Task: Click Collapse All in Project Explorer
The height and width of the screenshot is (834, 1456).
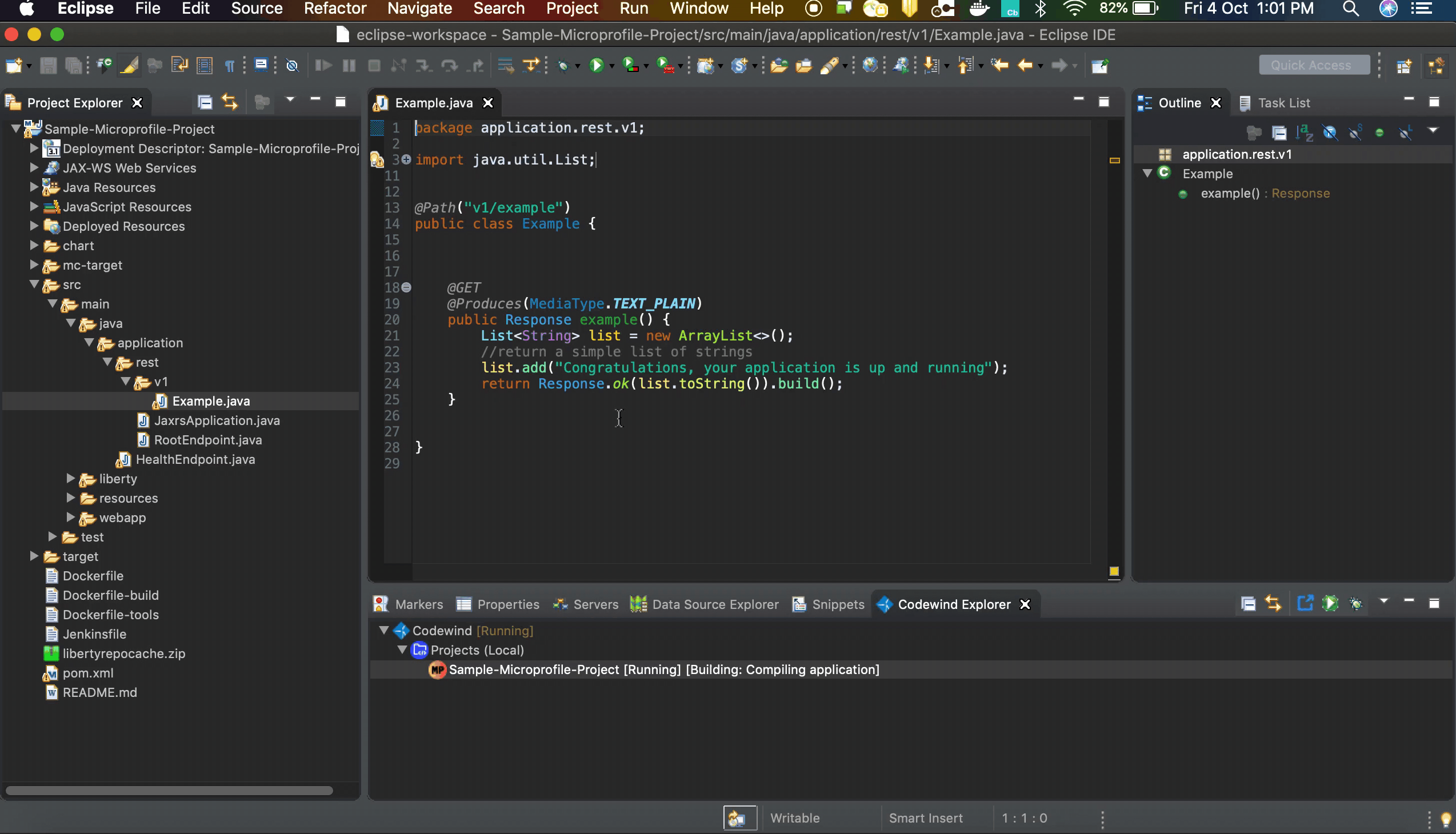Action: pos(205,102)
